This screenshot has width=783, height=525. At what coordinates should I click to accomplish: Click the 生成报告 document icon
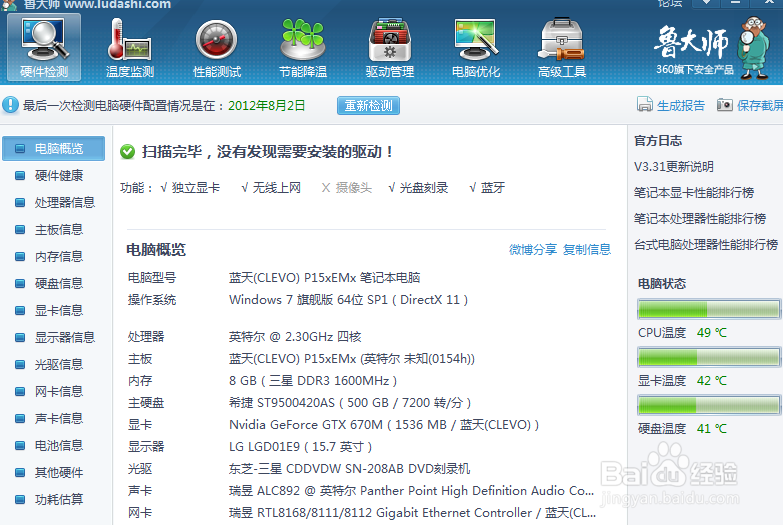coord(645,104)
